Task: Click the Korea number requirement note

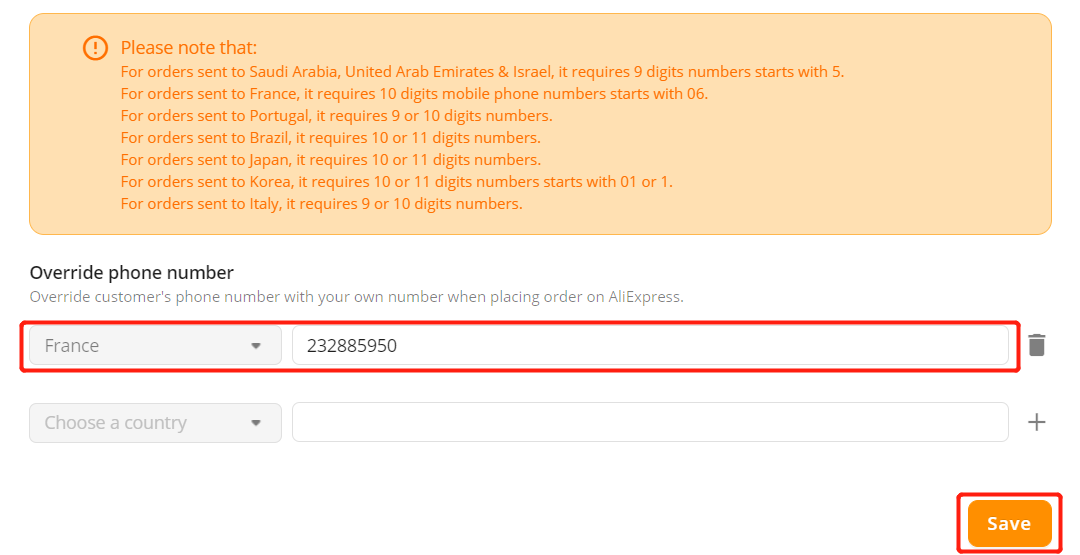Action: [397, 182]
